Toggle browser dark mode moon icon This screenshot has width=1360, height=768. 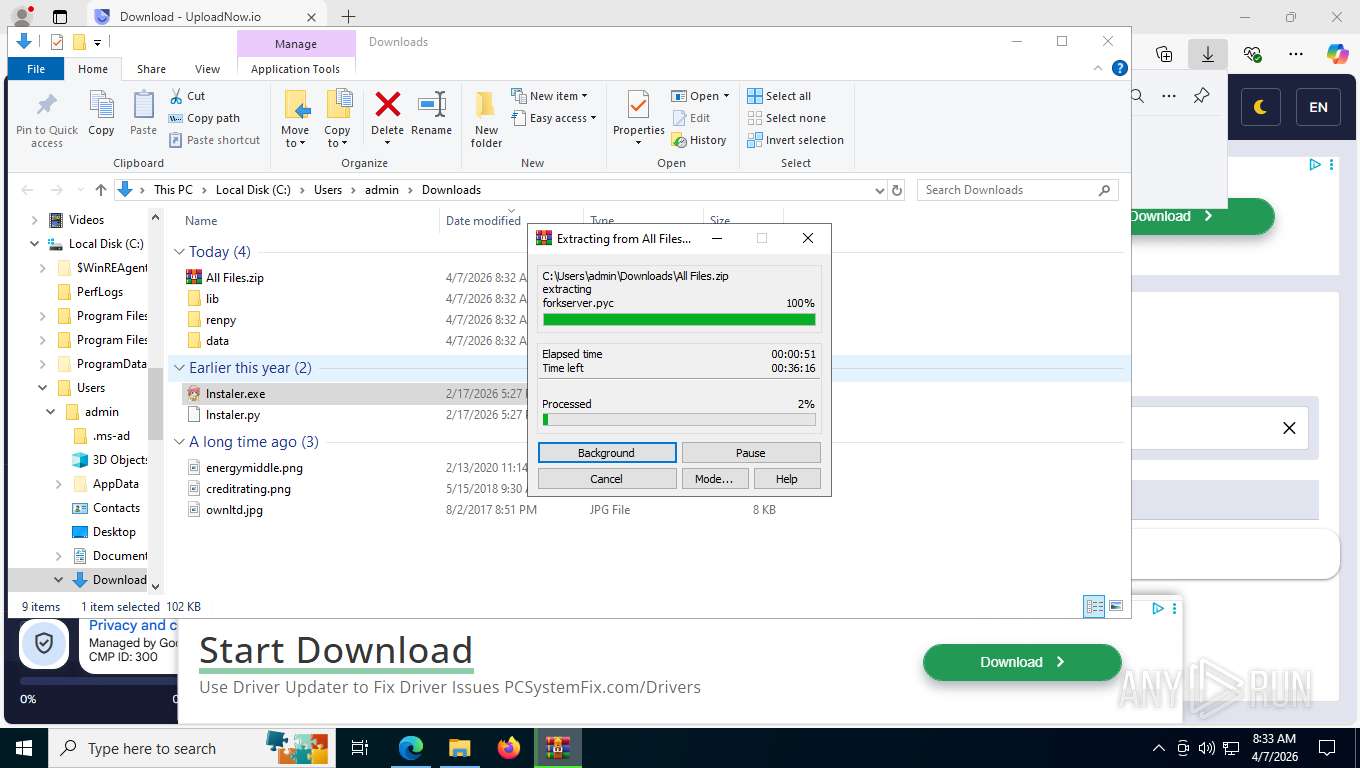[x=1261, y=108]
